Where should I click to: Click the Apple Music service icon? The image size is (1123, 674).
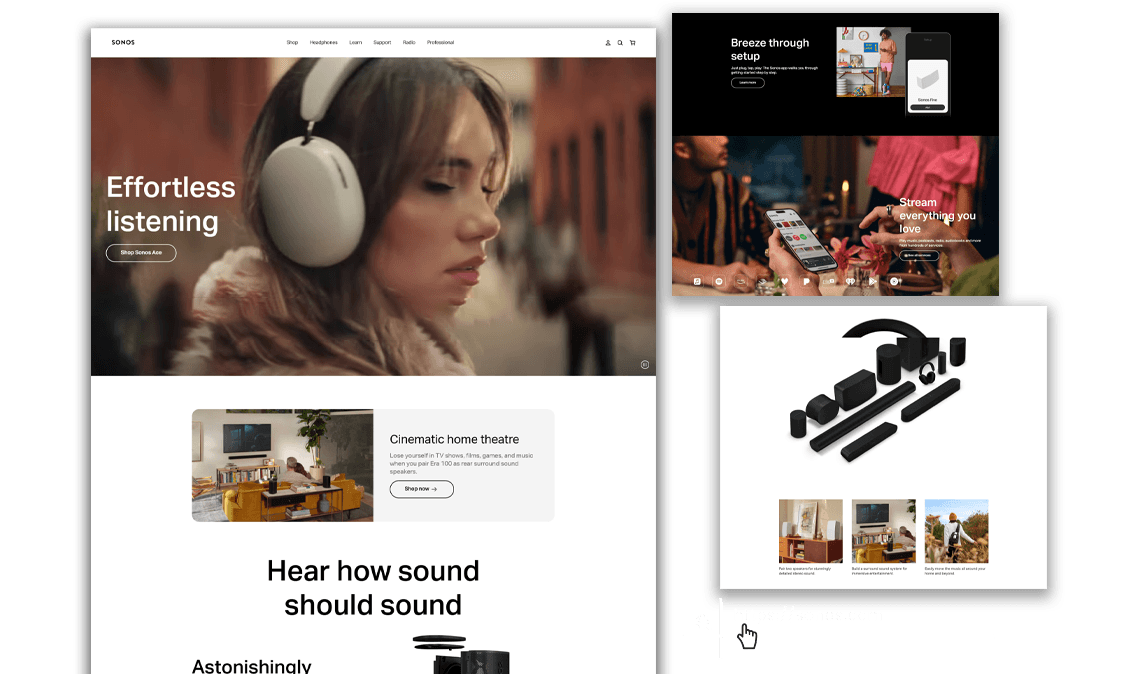click(x=697, y=282)
